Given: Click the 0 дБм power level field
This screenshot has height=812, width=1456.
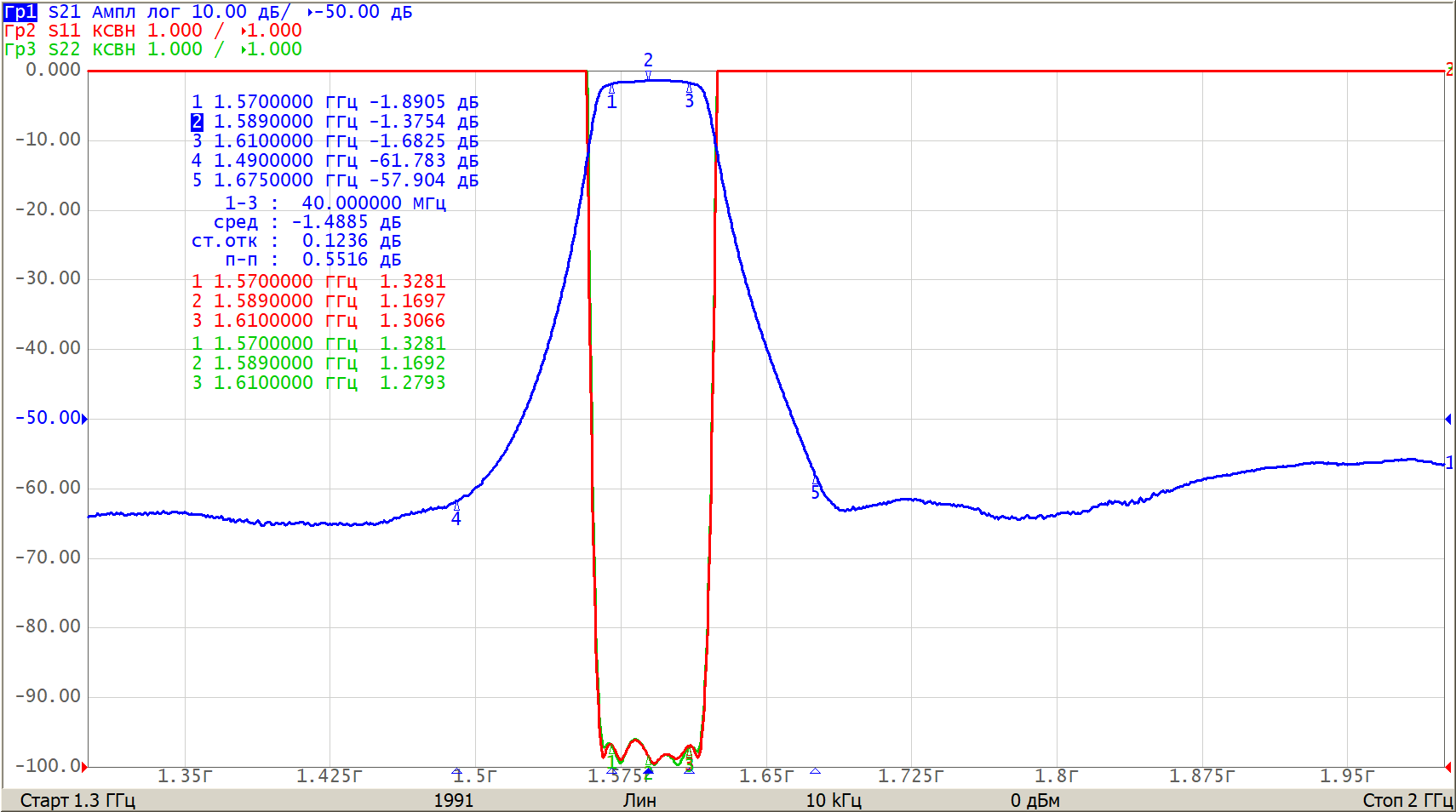Looking at the screenshot, I should tap(1035, 800).
